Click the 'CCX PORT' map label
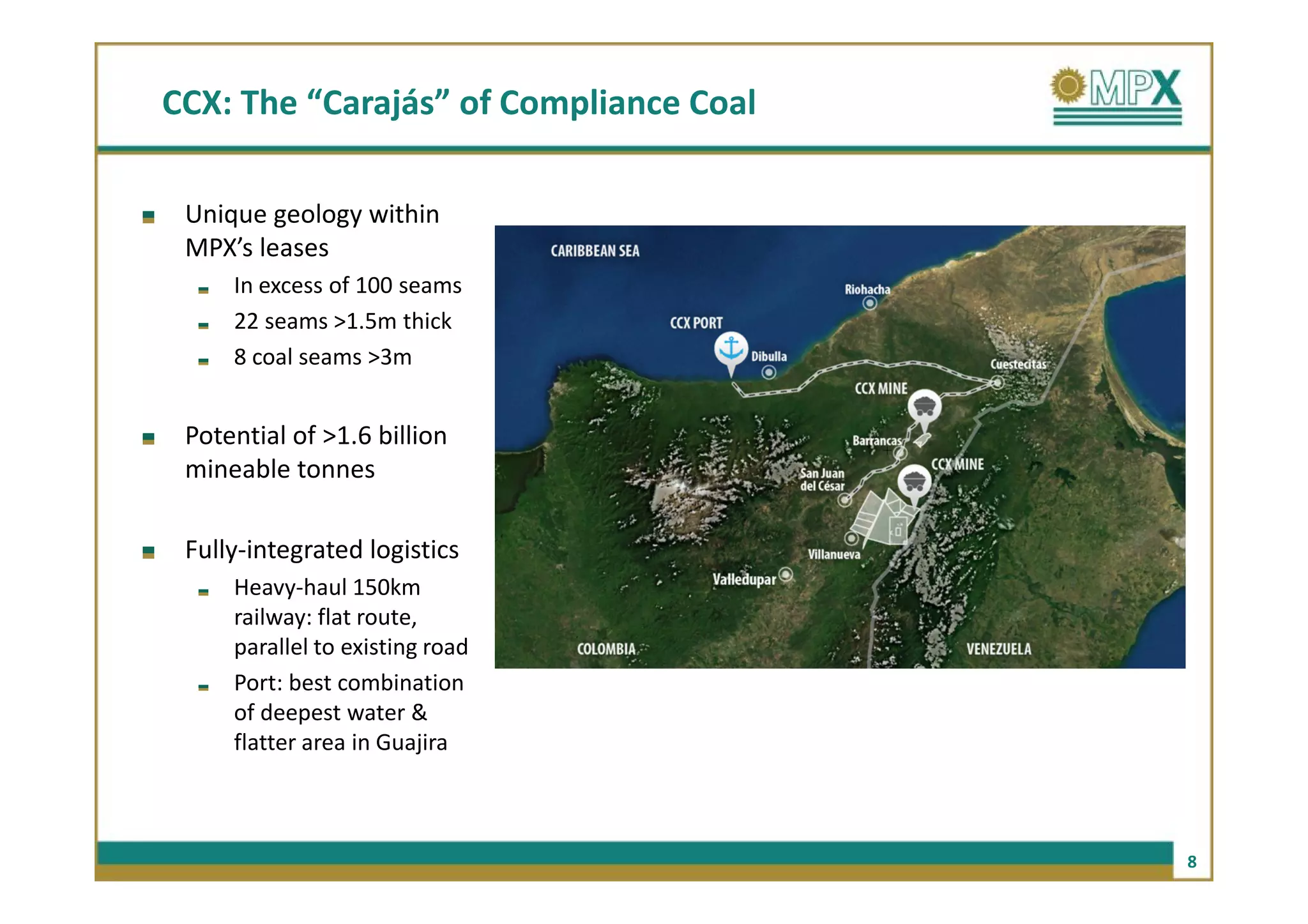 696,323
